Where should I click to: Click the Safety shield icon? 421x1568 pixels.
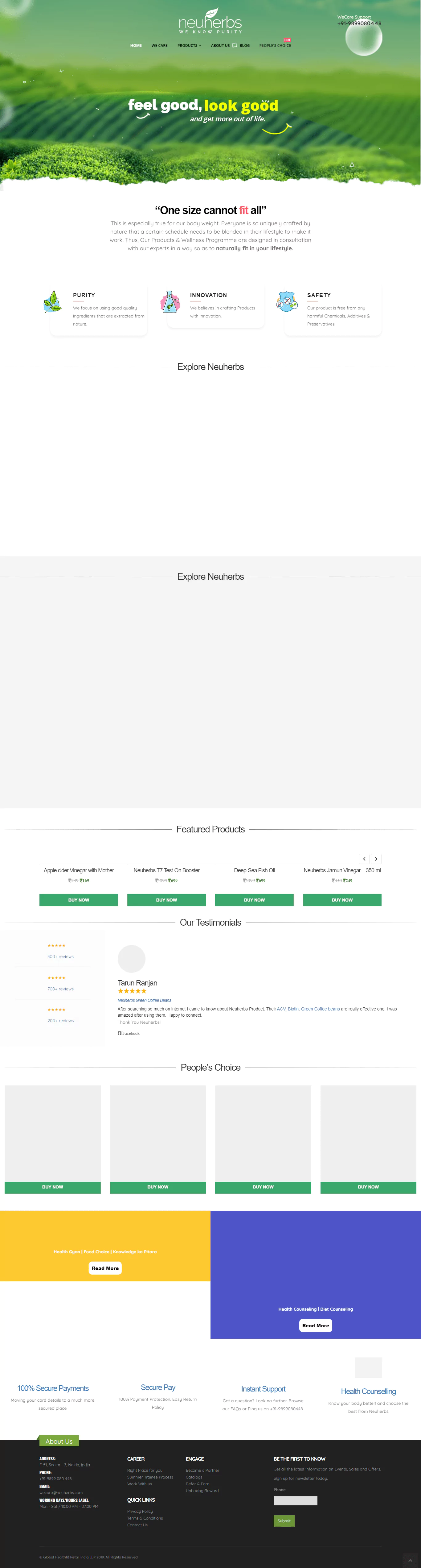pos(287,301)
